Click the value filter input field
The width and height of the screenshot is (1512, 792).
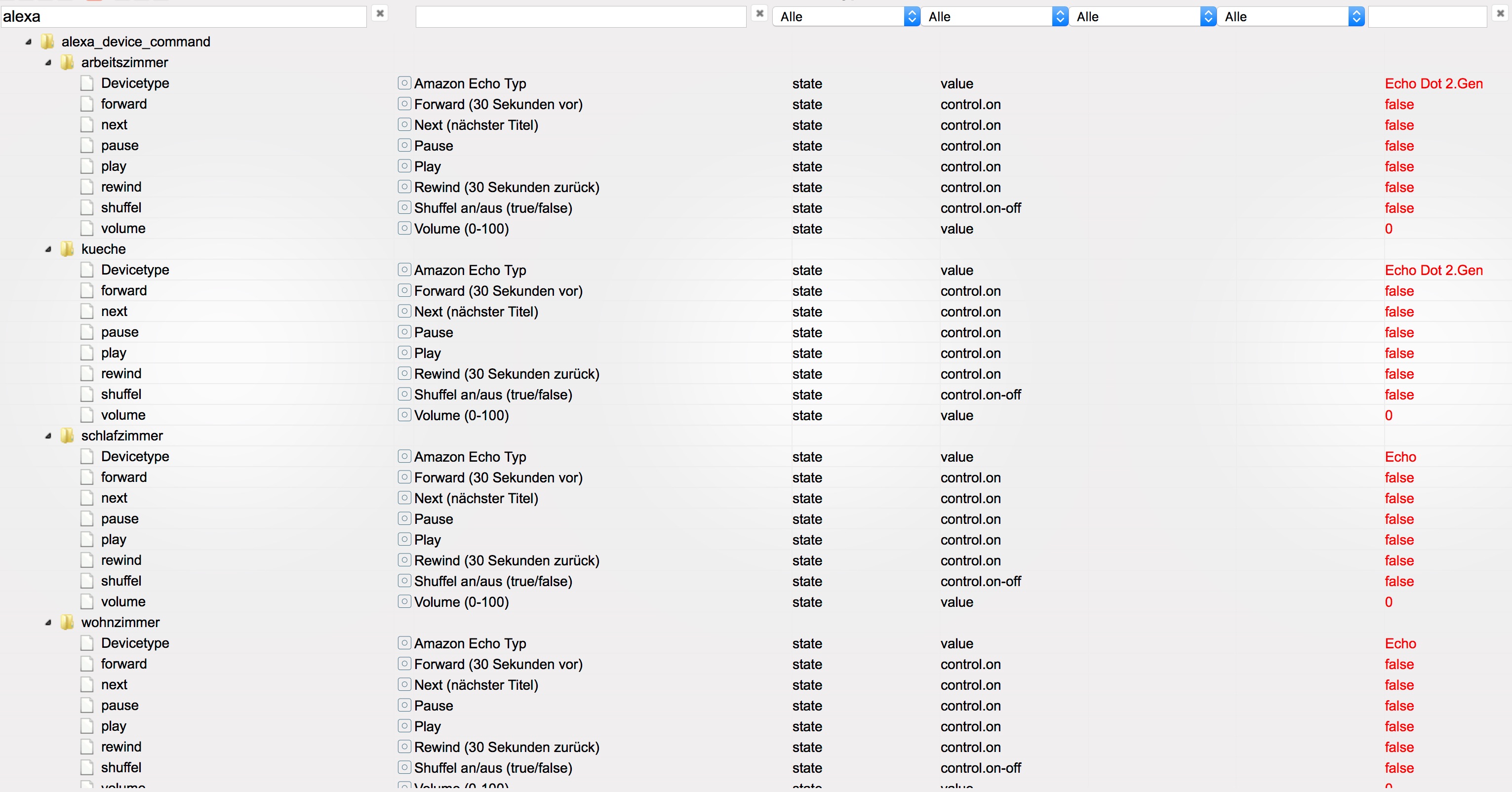coord(1428,16)
